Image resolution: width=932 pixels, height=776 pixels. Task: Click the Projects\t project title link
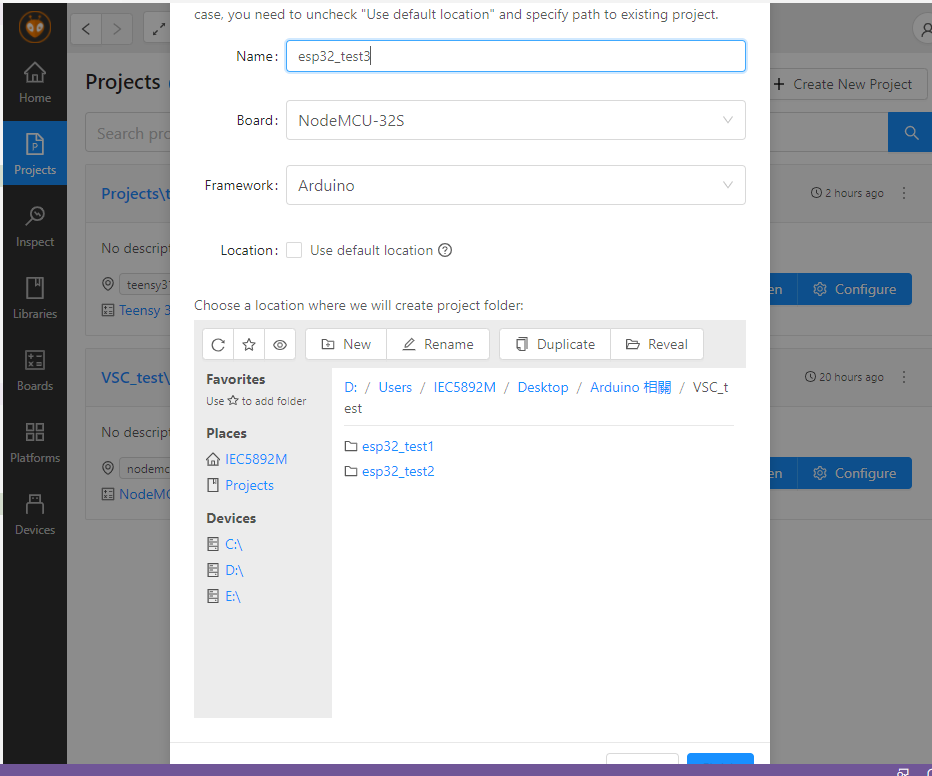[x=136, y=194]
